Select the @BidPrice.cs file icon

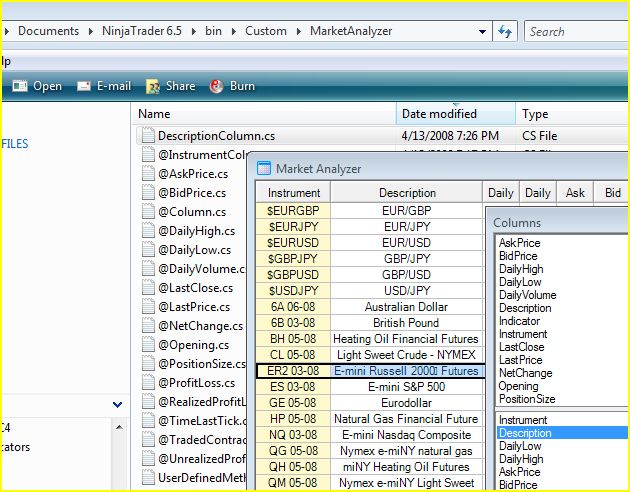[148, 192]
